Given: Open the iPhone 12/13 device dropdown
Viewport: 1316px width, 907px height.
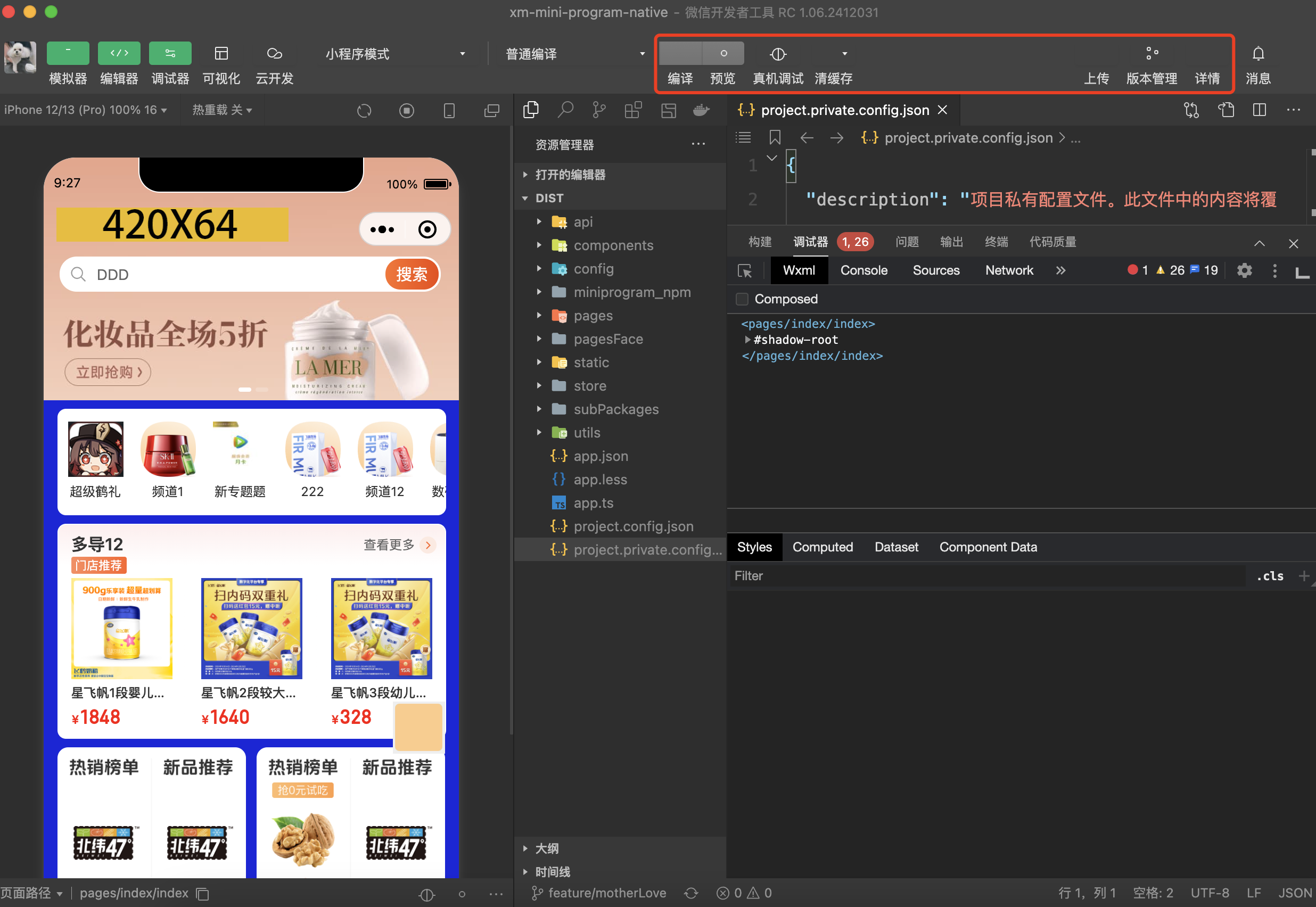Looking at the screenshot, I should [x=85, y=110].
